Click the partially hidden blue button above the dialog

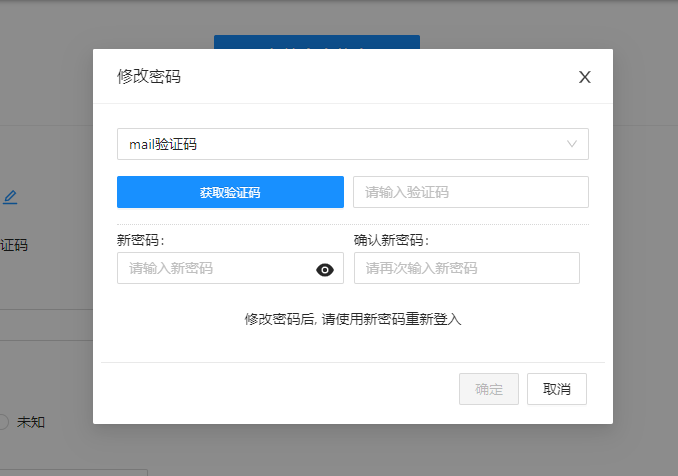[x=316, y=42]
